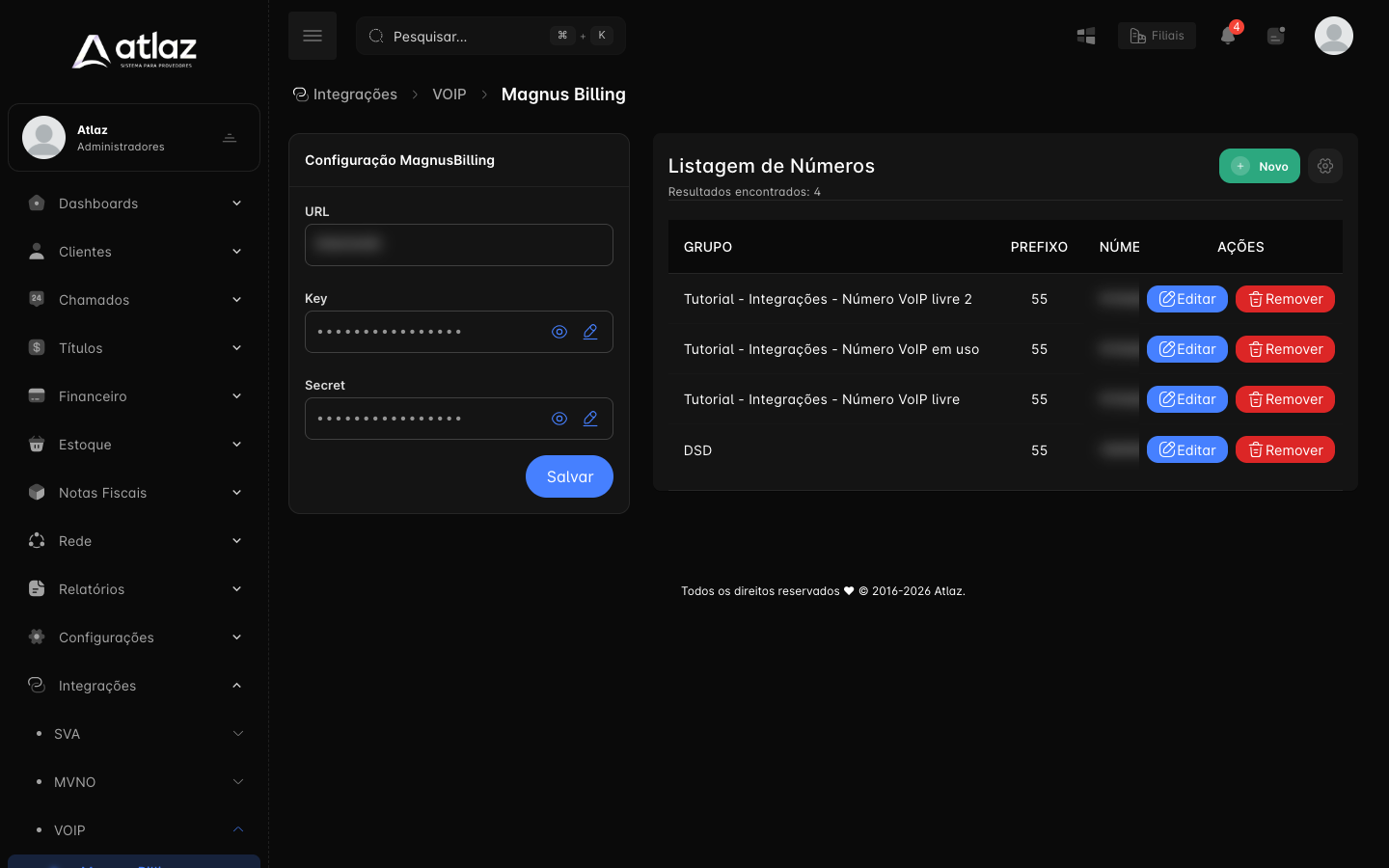Click the Atlaz logo

[134, 50]
